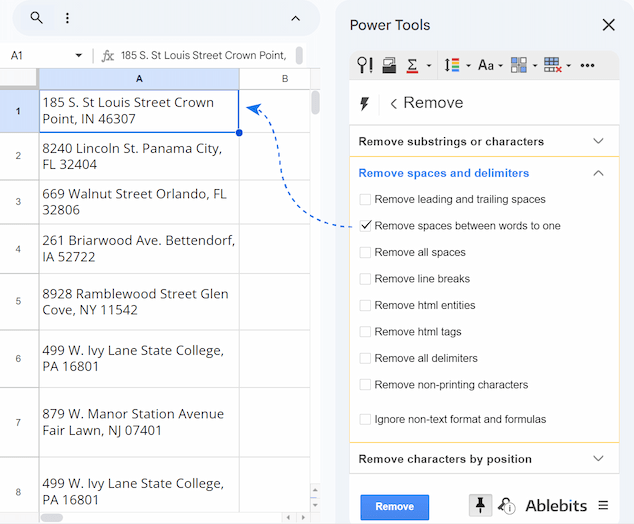
Task: Enable Remove leading and trailing spaces
Action: click(365, 199)
